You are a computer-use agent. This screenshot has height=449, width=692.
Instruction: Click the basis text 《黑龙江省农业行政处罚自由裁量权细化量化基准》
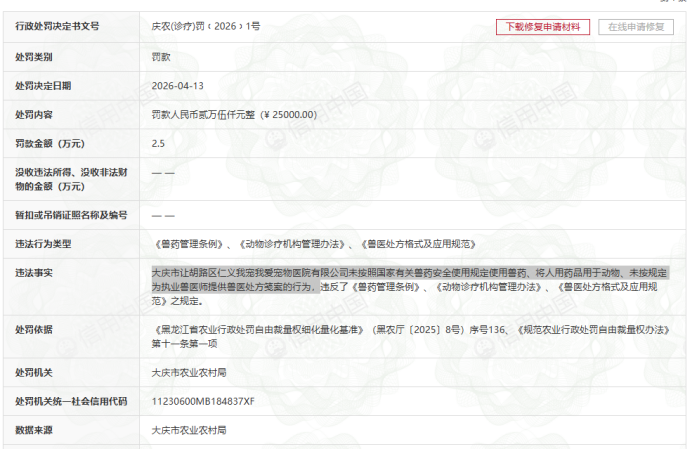(259, 329)
